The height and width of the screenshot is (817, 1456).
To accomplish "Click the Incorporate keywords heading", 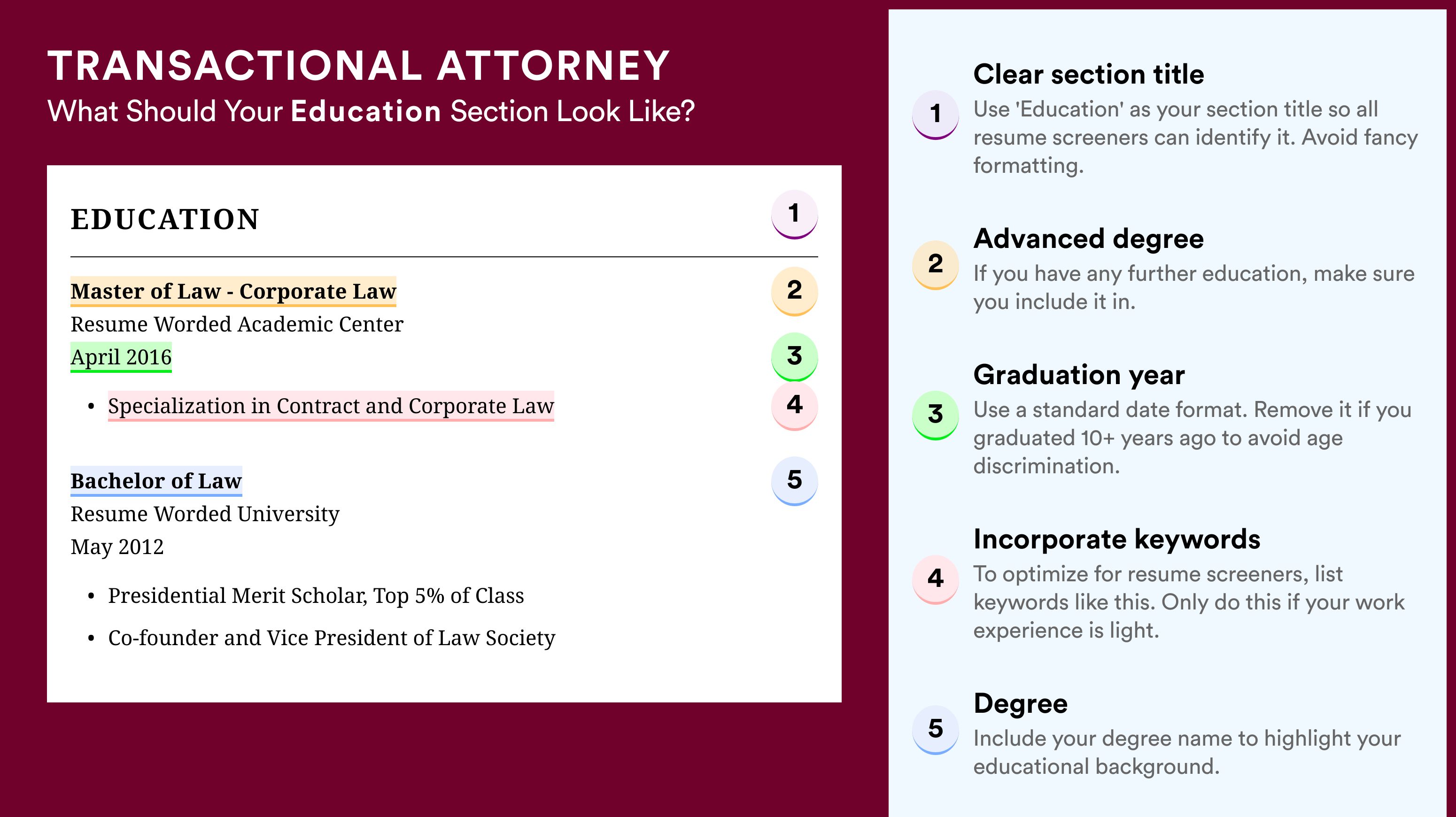I will (1117, 539).
